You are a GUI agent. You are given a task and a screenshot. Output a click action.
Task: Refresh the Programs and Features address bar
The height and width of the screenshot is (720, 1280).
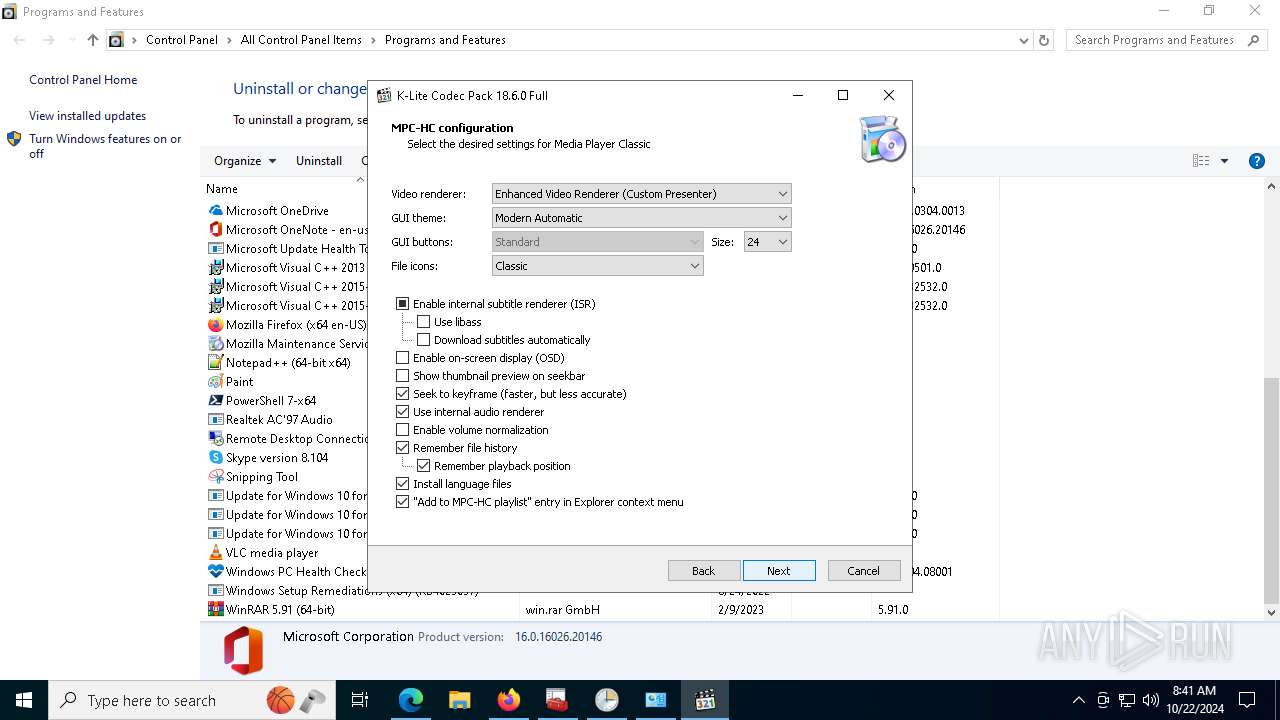point(1044,40)
